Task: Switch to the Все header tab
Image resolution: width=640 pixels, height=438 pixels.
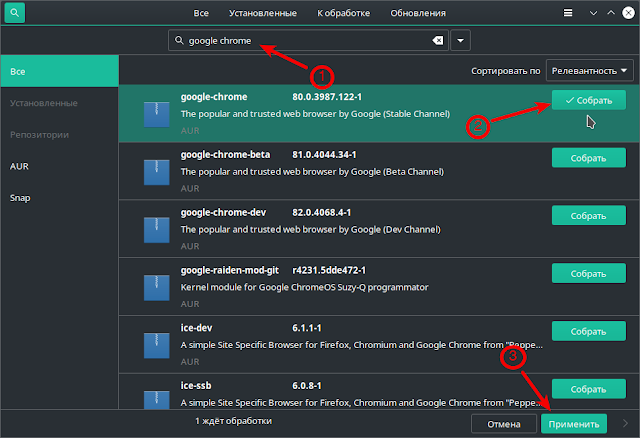Action: [x=201, y=13]
